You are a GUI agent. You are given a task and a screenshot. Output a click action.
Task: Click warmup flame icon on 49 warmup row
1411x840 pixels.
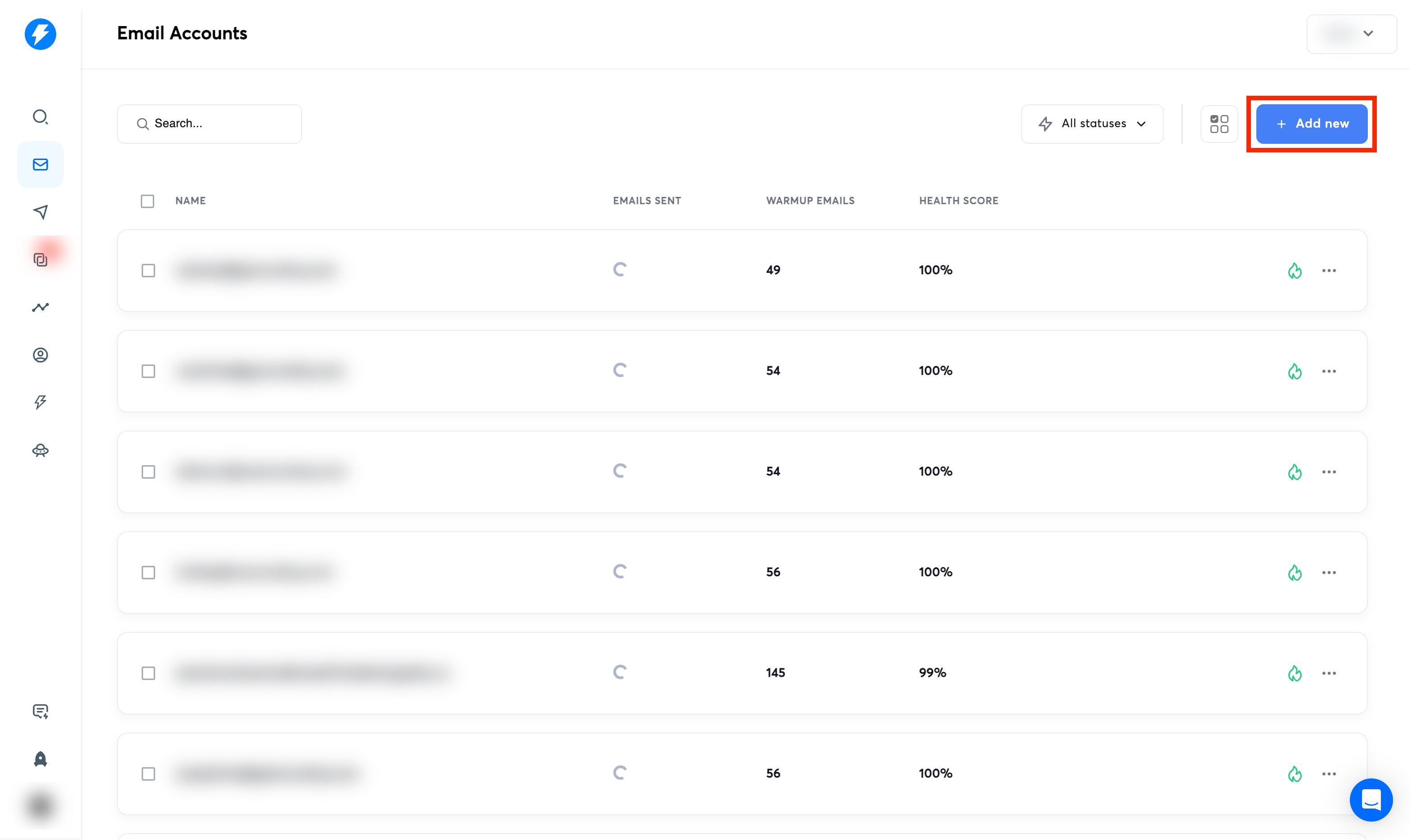(1295, 271)
